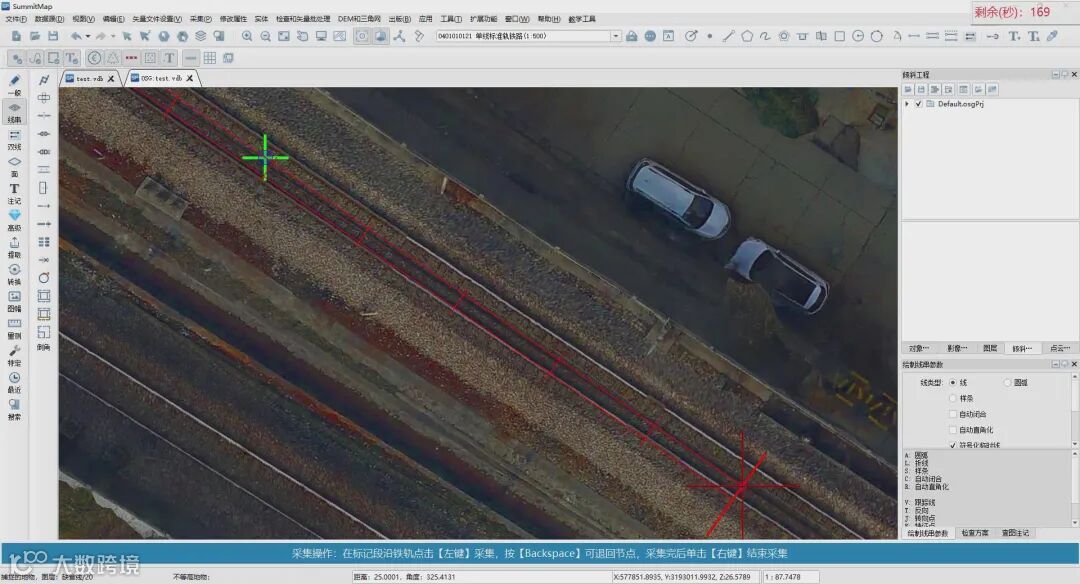The width and height of the screenshot is (1080, 584).
Task: Switch to the 对象 panel tab
Action: [x=918, y=348]
